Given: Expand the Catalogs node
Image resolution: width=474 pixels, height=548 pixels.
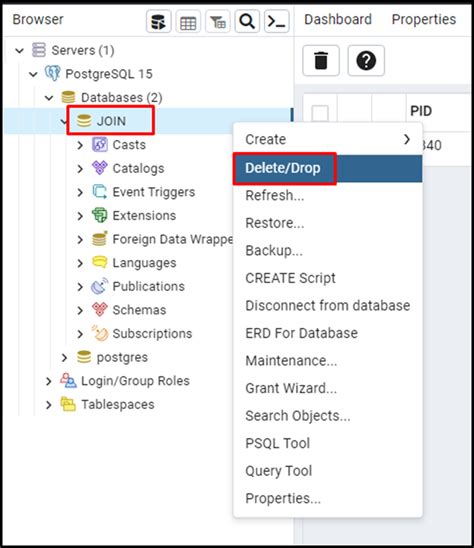Looking at the screenshot, I should pos(80,169).
